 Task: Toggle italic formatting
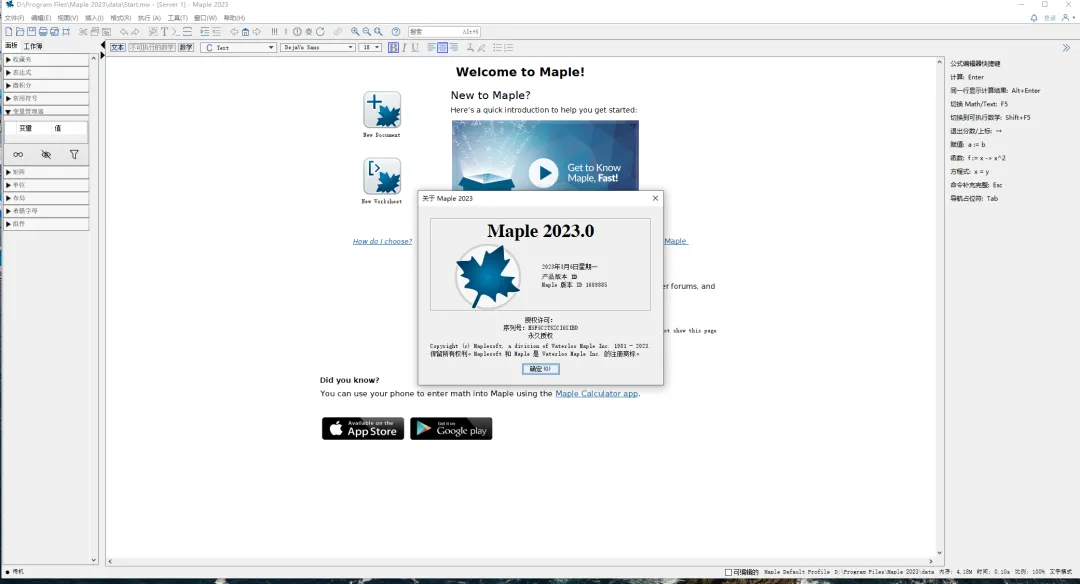[x=404, y=48]
